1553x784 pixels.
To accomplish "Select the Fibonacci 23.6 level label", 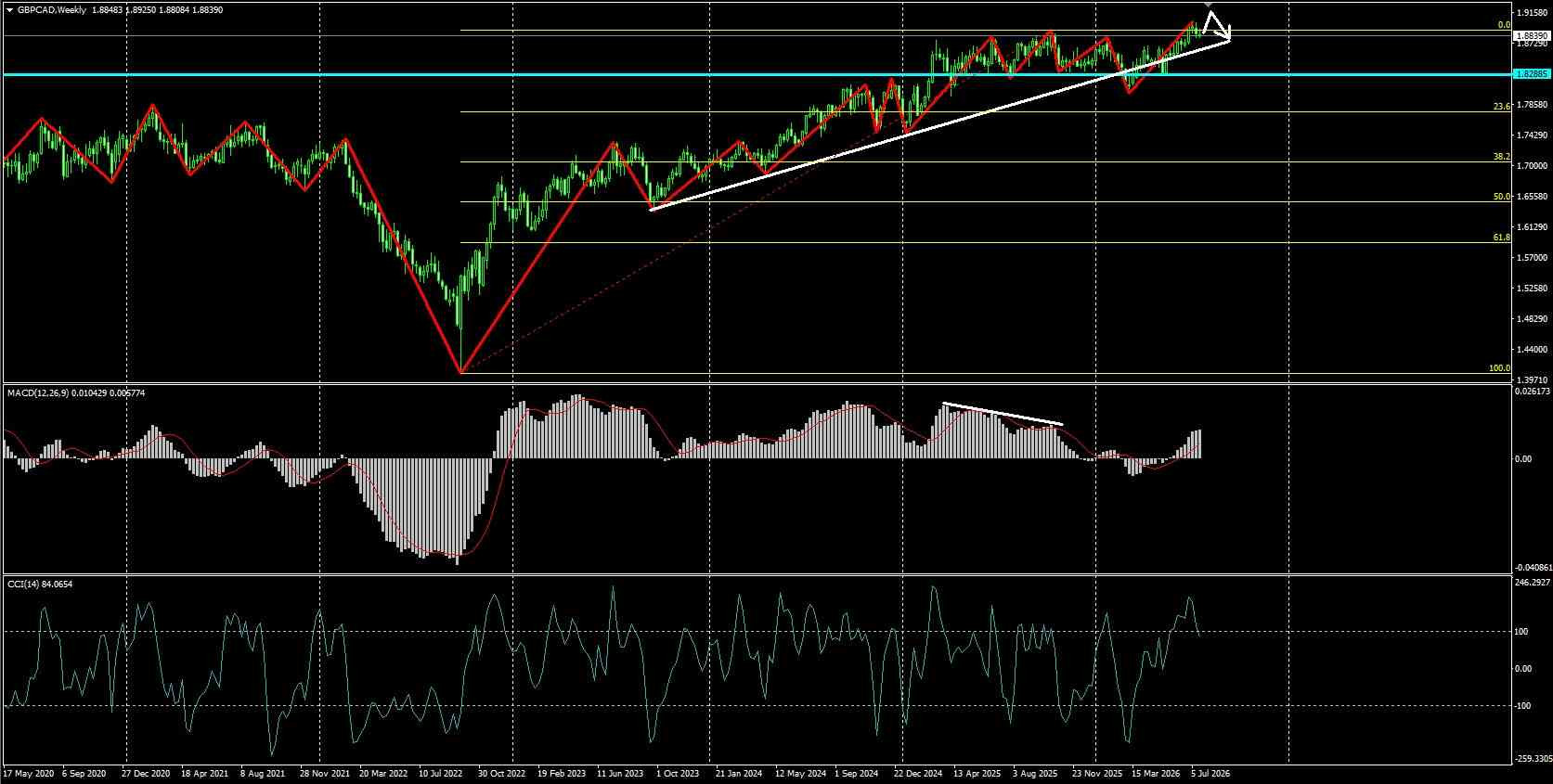I will pos(1502,107).
